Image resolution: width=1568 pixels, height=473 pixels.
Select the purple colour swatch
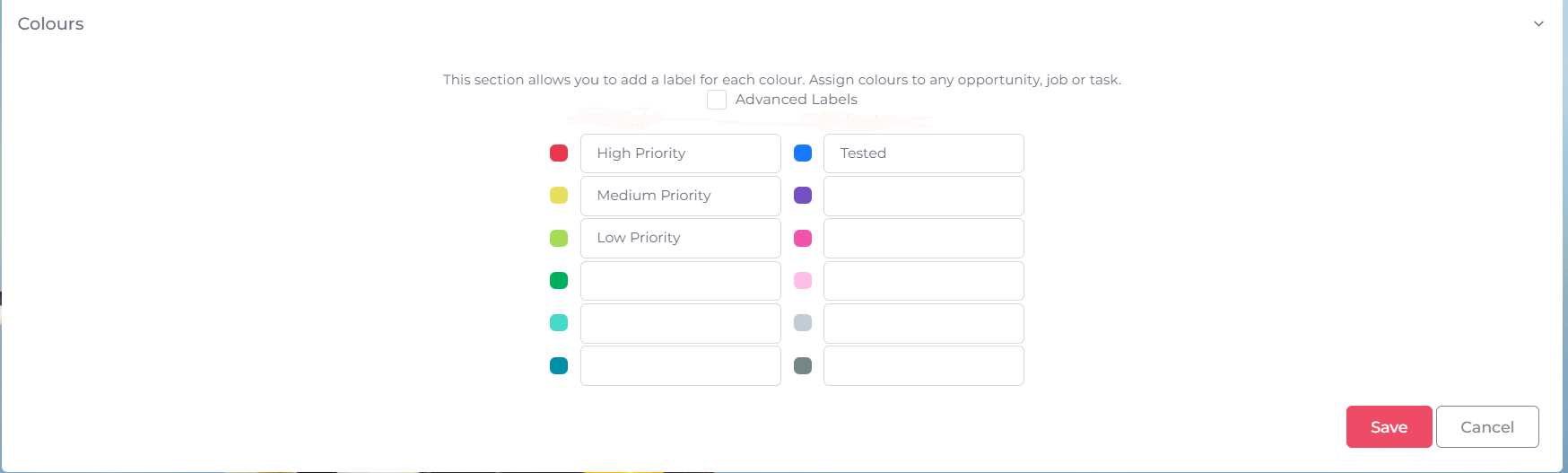[803, 196]
